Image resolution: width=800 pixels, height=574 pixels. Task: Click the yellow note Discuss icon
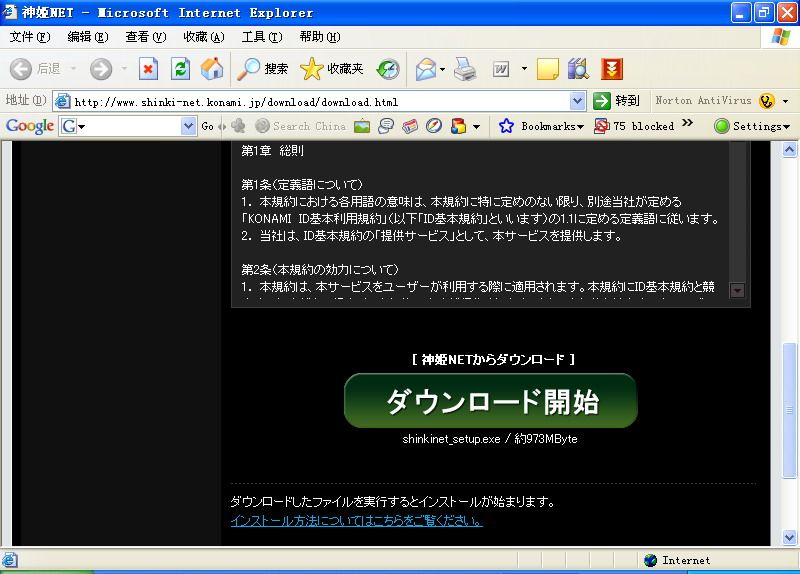click(x=548, y=69)
